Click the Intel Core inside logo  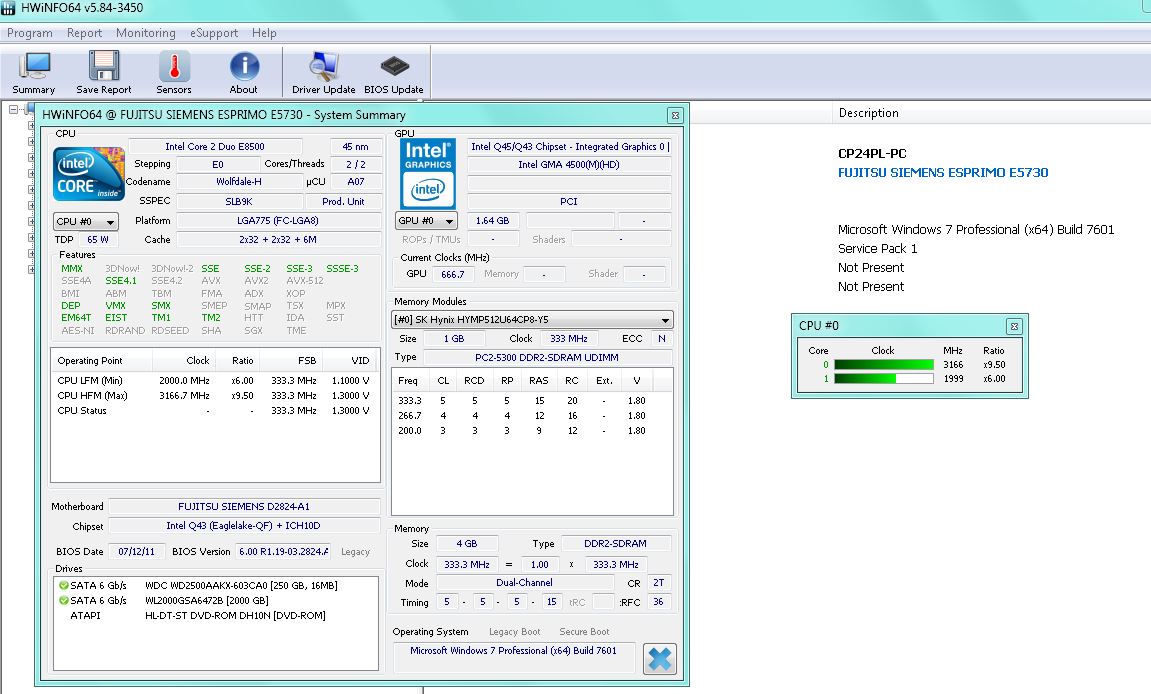coord(89,173)
